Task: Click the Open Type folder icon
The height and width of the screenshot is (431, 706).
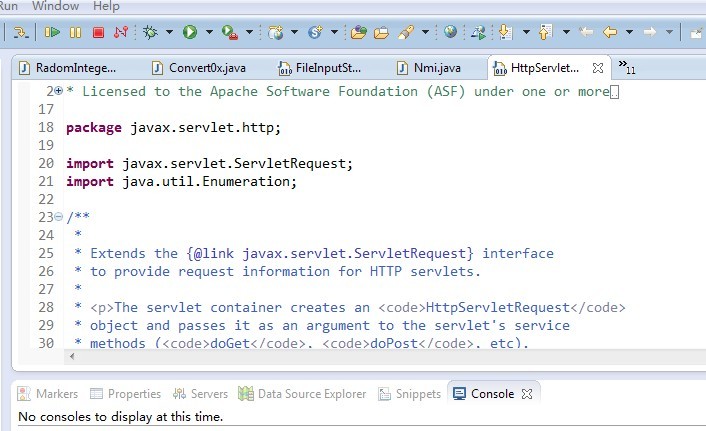Action: pyautogui.click(x=359, y=32)
